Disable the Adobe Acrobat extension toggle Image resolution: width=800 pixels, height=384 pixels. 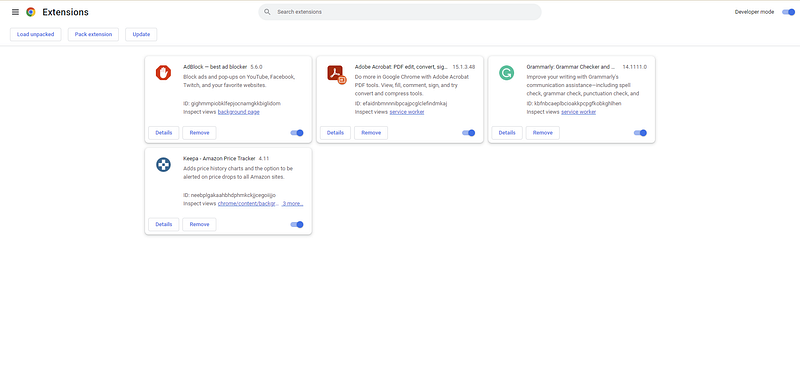coord(468,133)
